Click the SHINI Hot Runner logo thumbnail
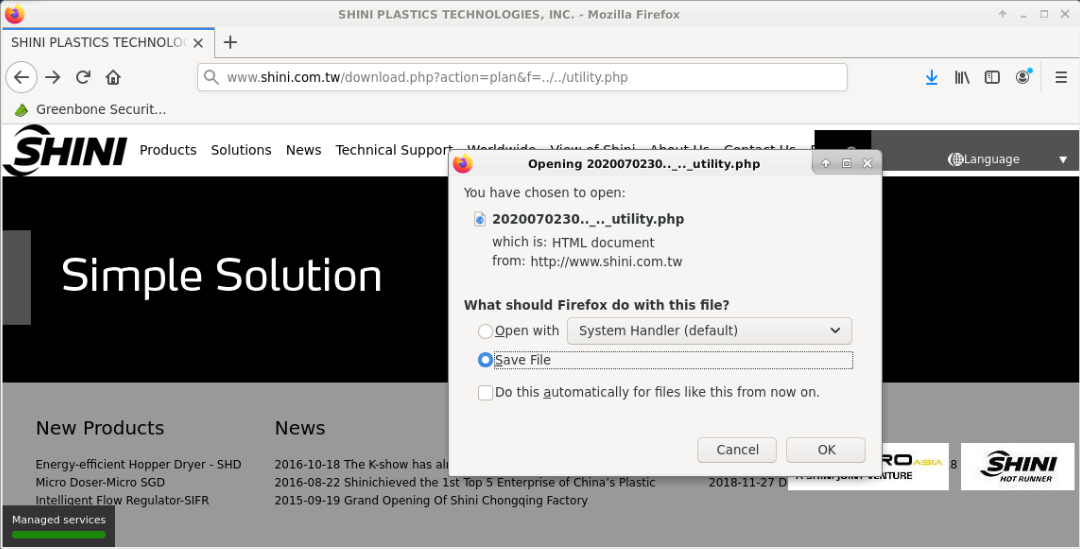1080x549 pixels. coord(1017,466)
